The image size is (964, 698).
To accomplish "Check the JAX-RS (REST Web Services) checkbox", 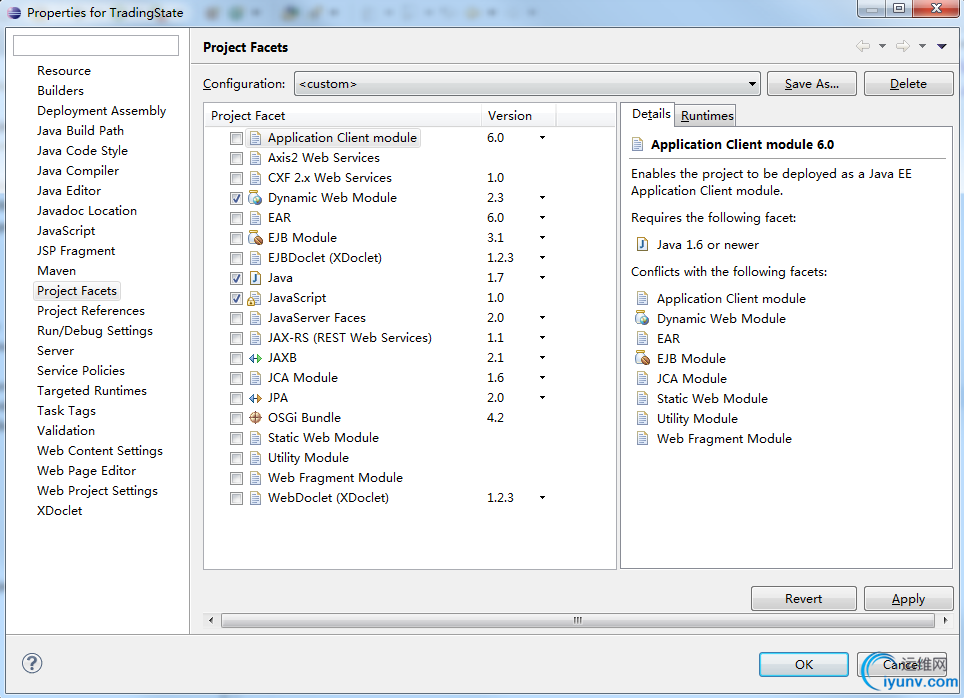I will pyautogui.click(x=236, y=338).
